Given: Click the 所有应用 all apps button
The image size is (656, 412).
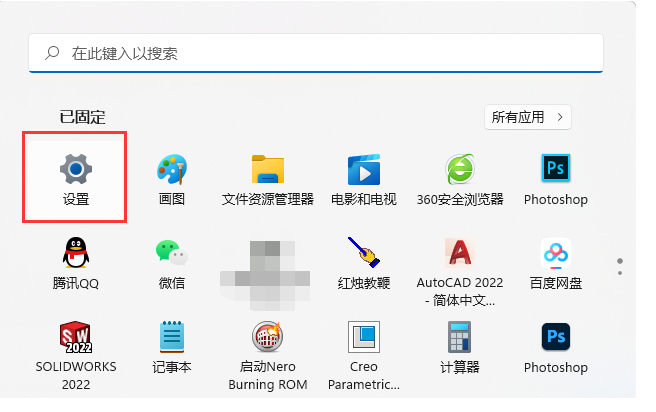Looking at the screenshot, I should (x=528, y=117).
